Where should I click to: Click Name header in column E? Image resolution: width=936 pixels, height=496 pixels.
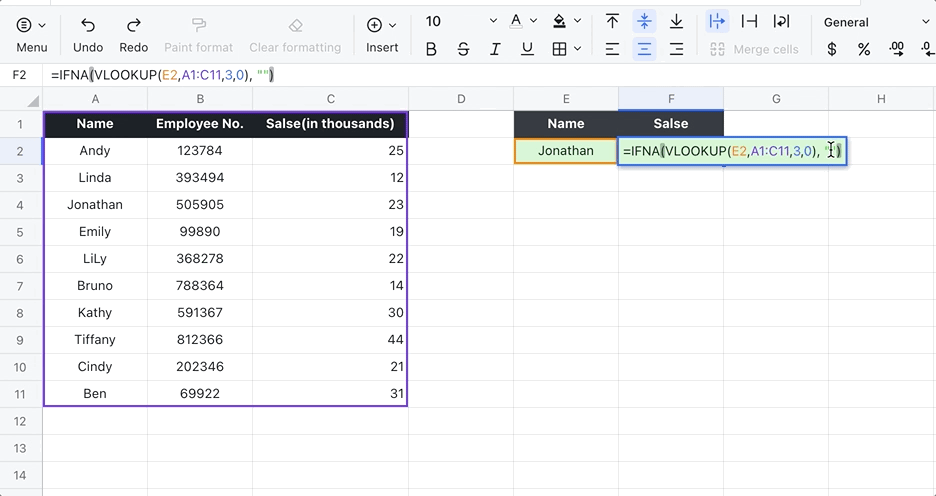click(566, 124)
